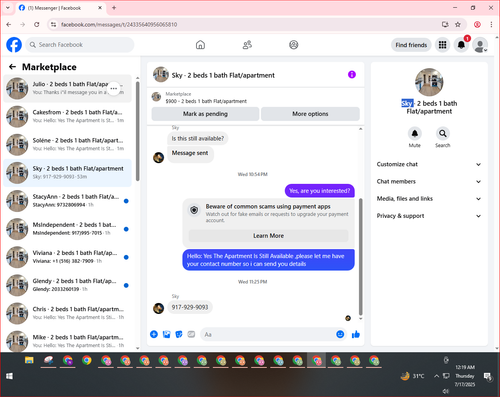The height and width of the screenshot is (397, 500).
Task: Open the emoji picker in message box
Action: 340,334
